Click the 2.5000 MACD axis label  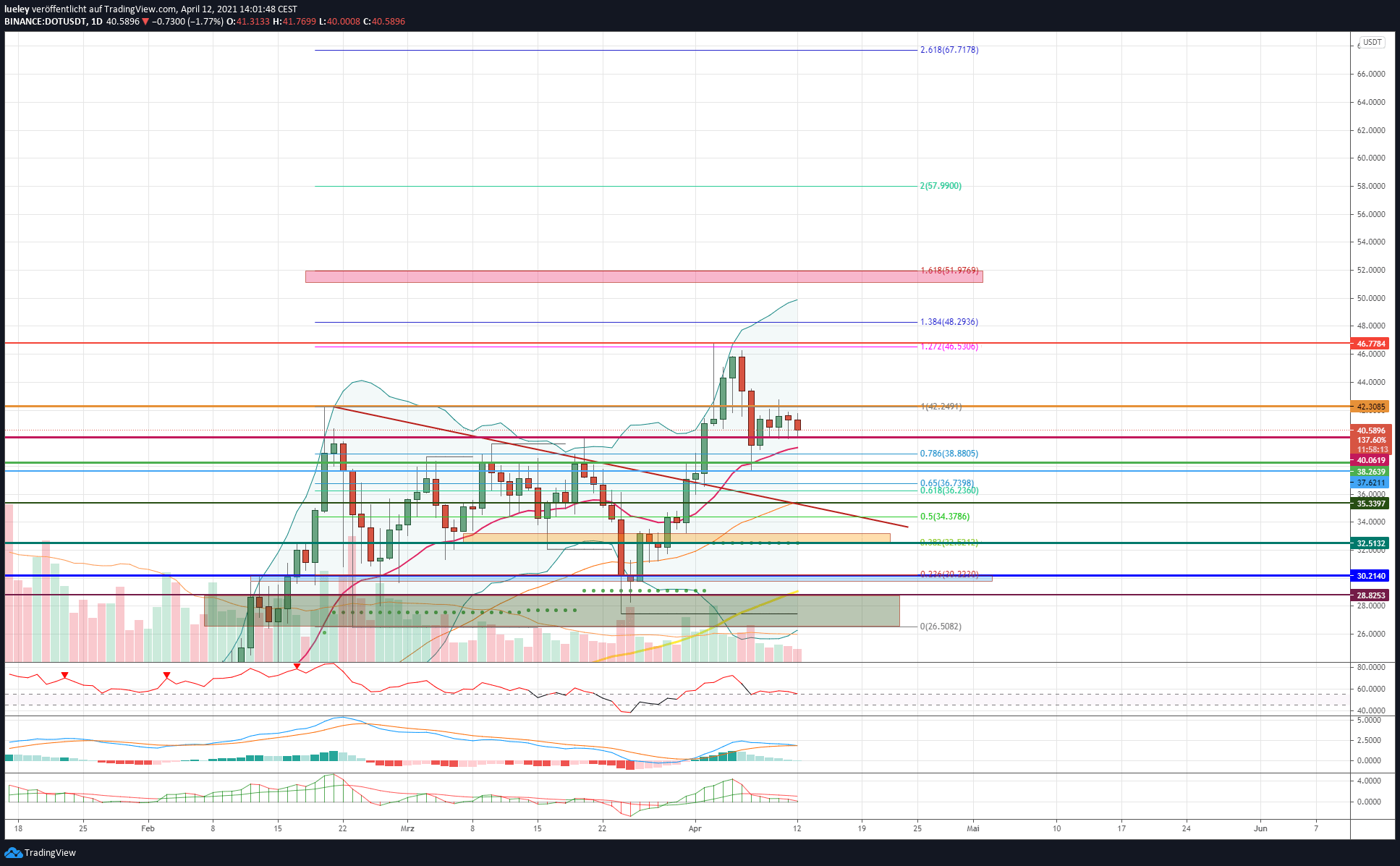pyautogui.click(x=1370, y=740)
